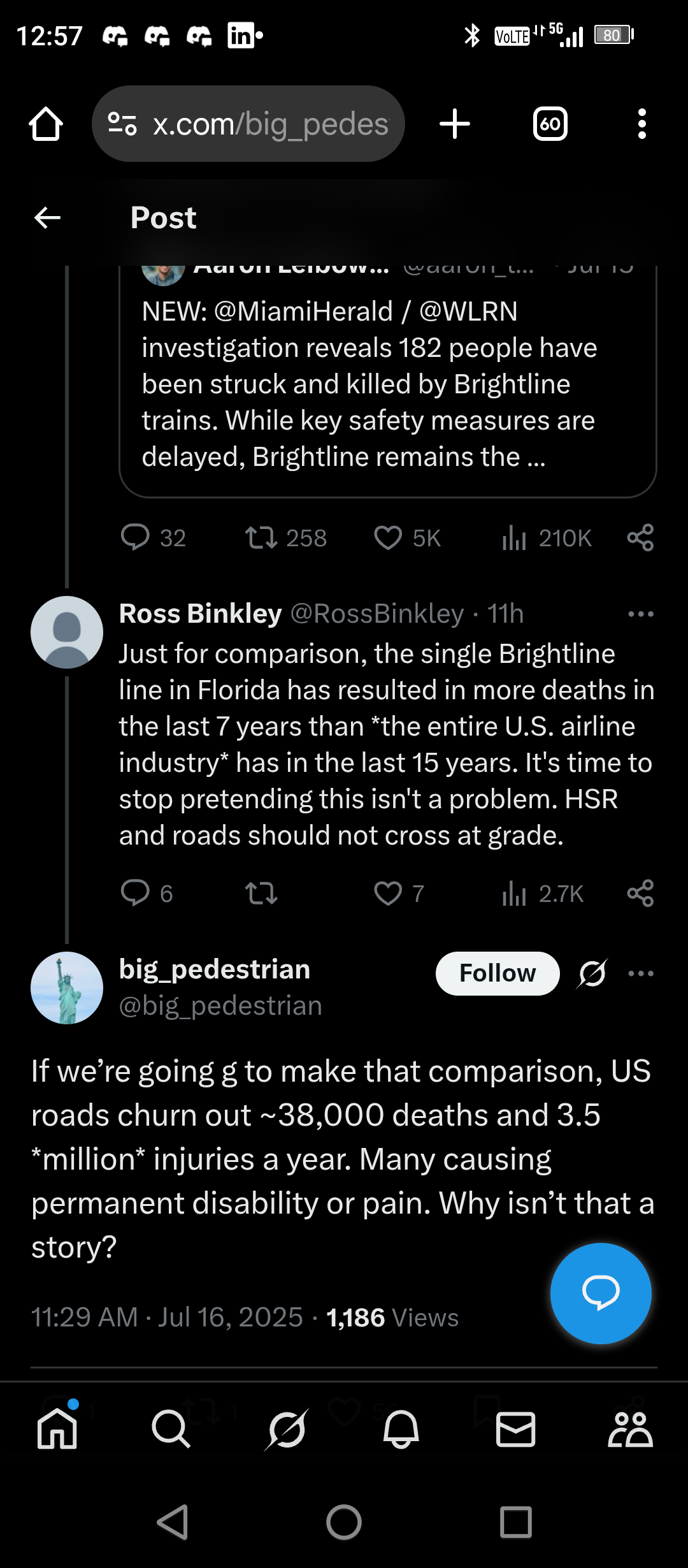
Task: Open a new browser tab with plus
Action: [x=455, y=124]
